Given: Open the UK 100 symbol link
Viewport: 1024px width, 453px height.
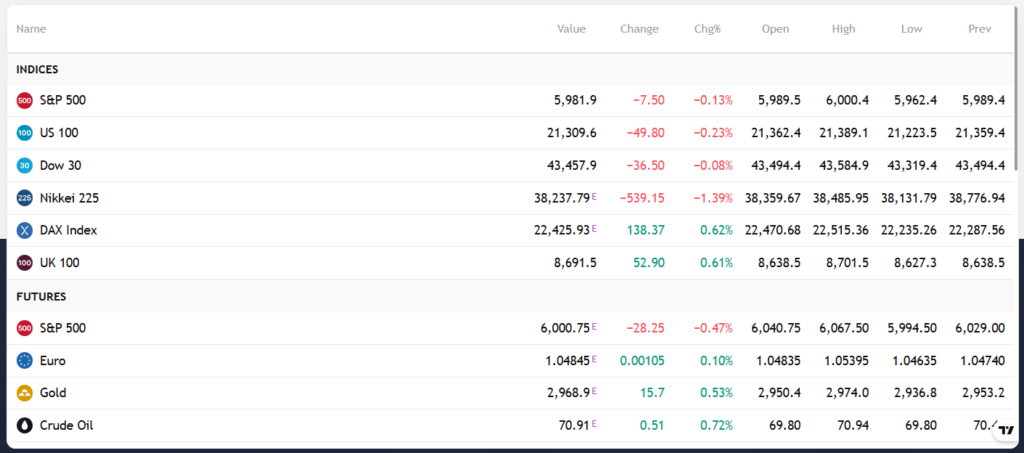Looking at the screenshot, I should point(59,263).
